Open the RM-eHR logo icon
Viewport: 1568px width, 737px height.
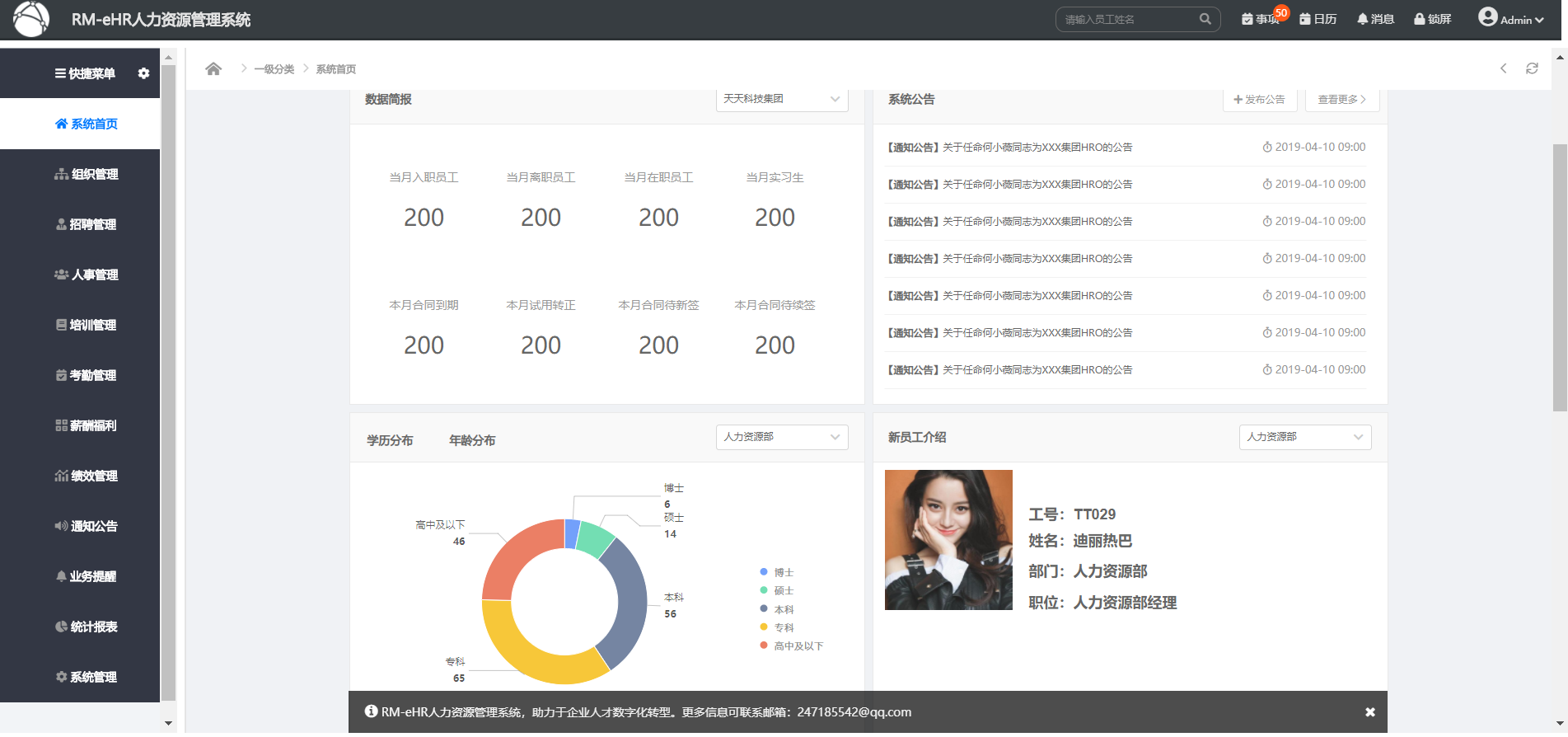pos(31,19)
